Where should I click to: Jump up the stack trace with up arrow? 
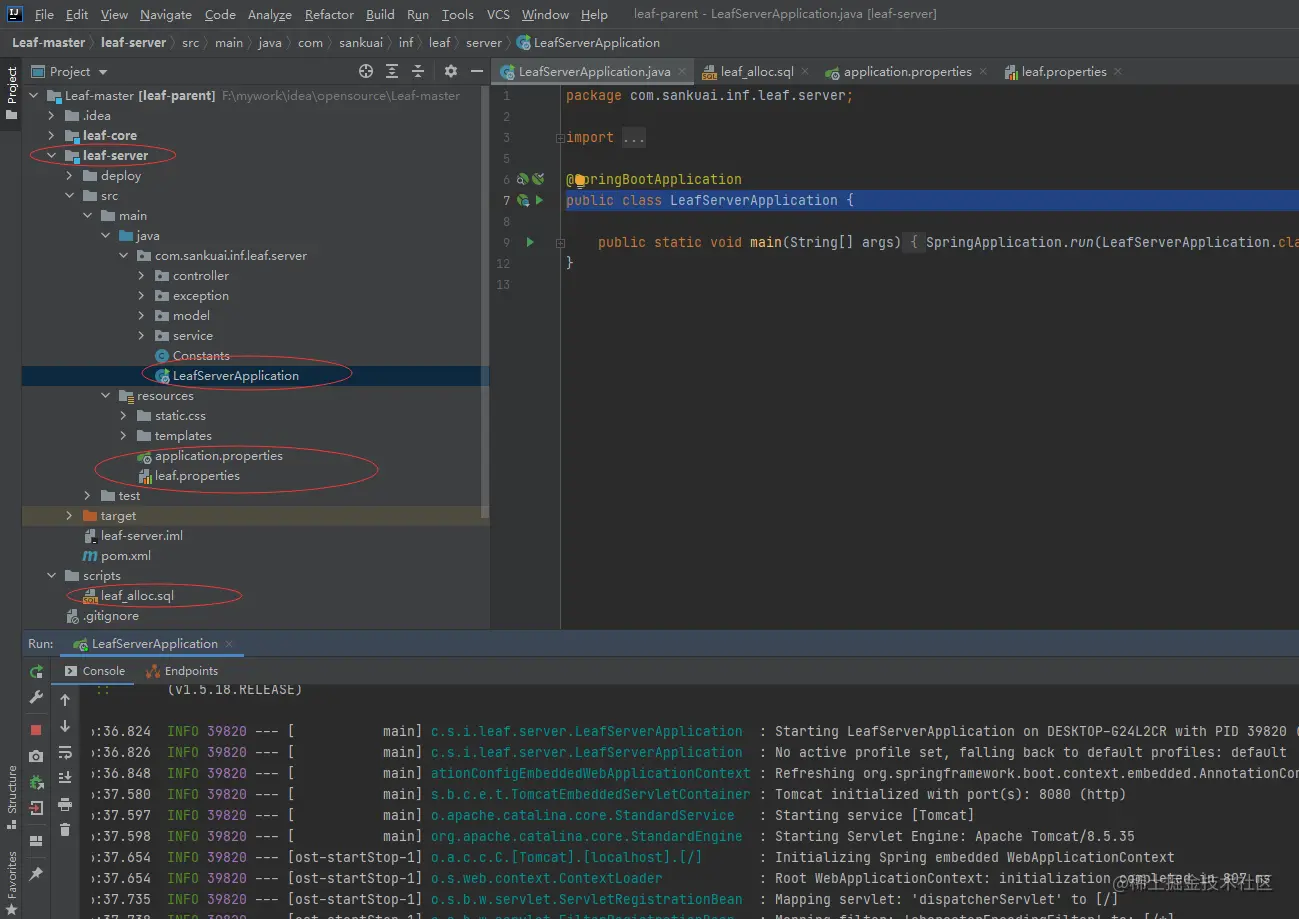pyautogui.click(x=65, y=700)
